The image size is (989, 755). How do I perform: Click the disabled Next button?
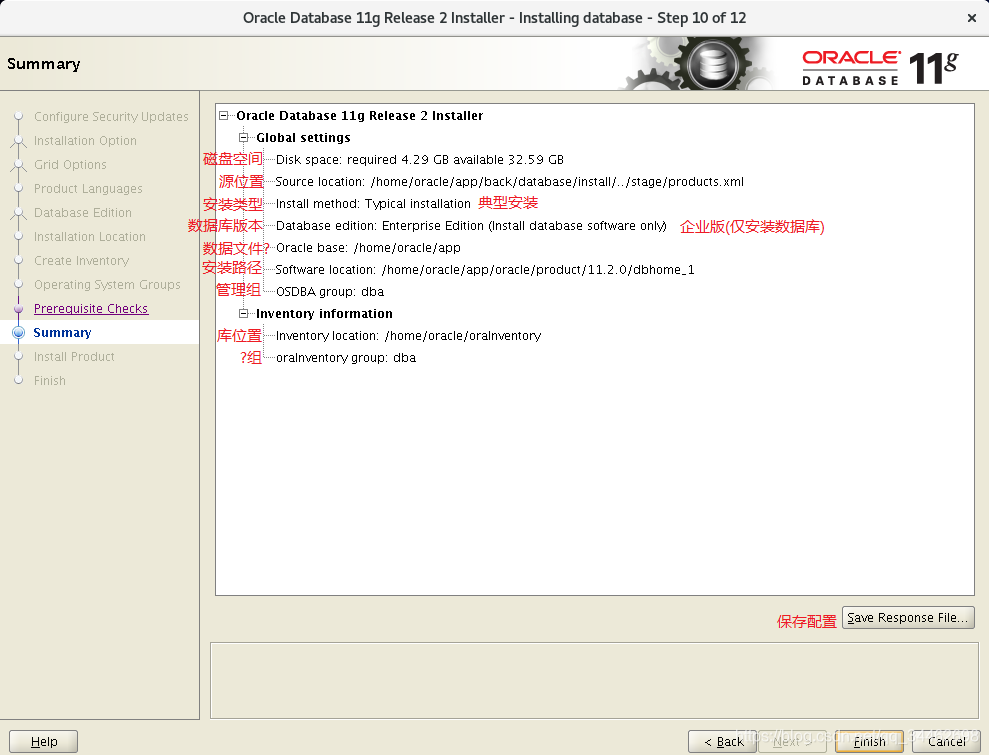[792, 742]
